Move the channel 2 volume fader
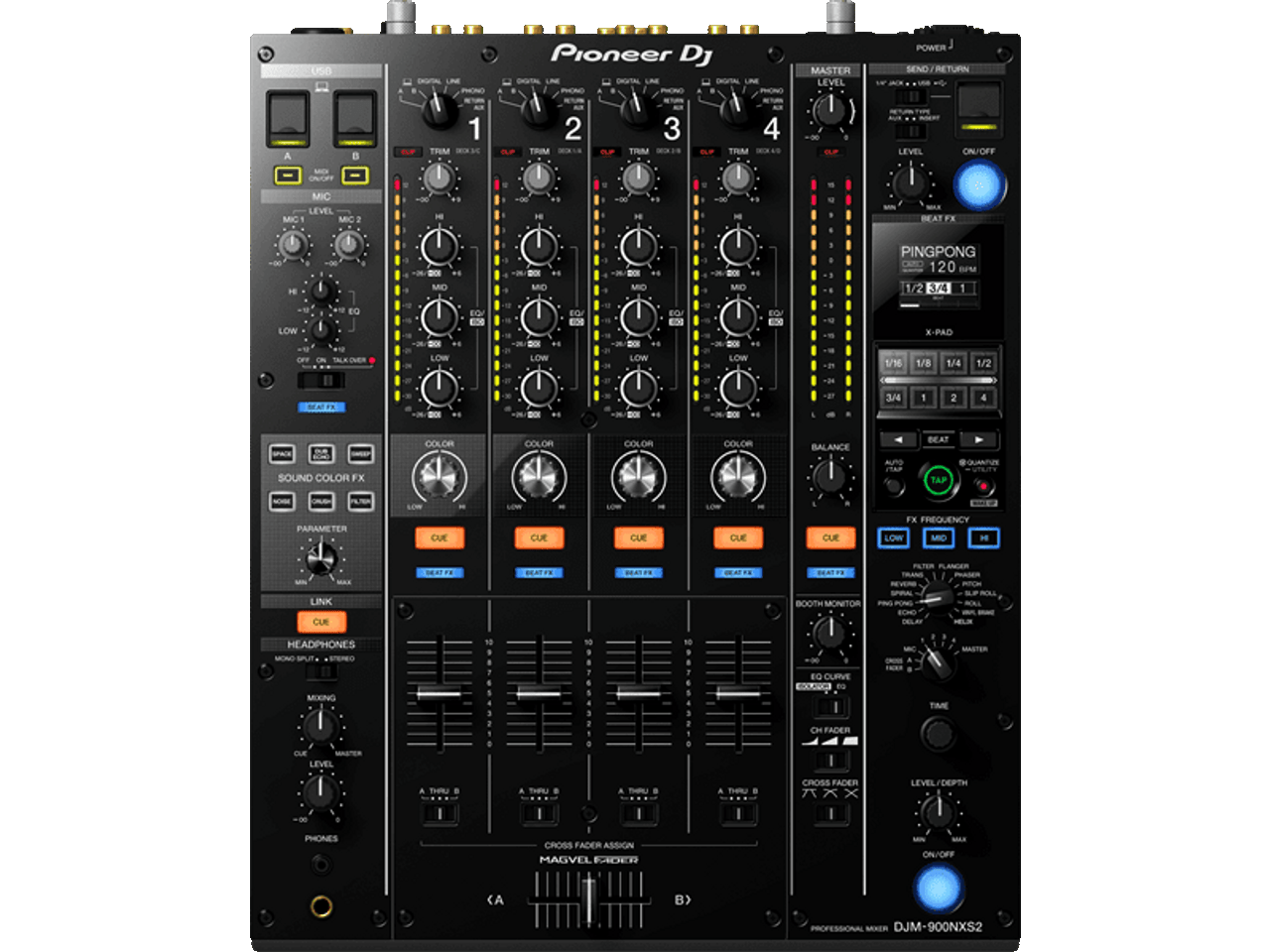The height and width of the screenshot is (952, 1270). click(539, 692)
